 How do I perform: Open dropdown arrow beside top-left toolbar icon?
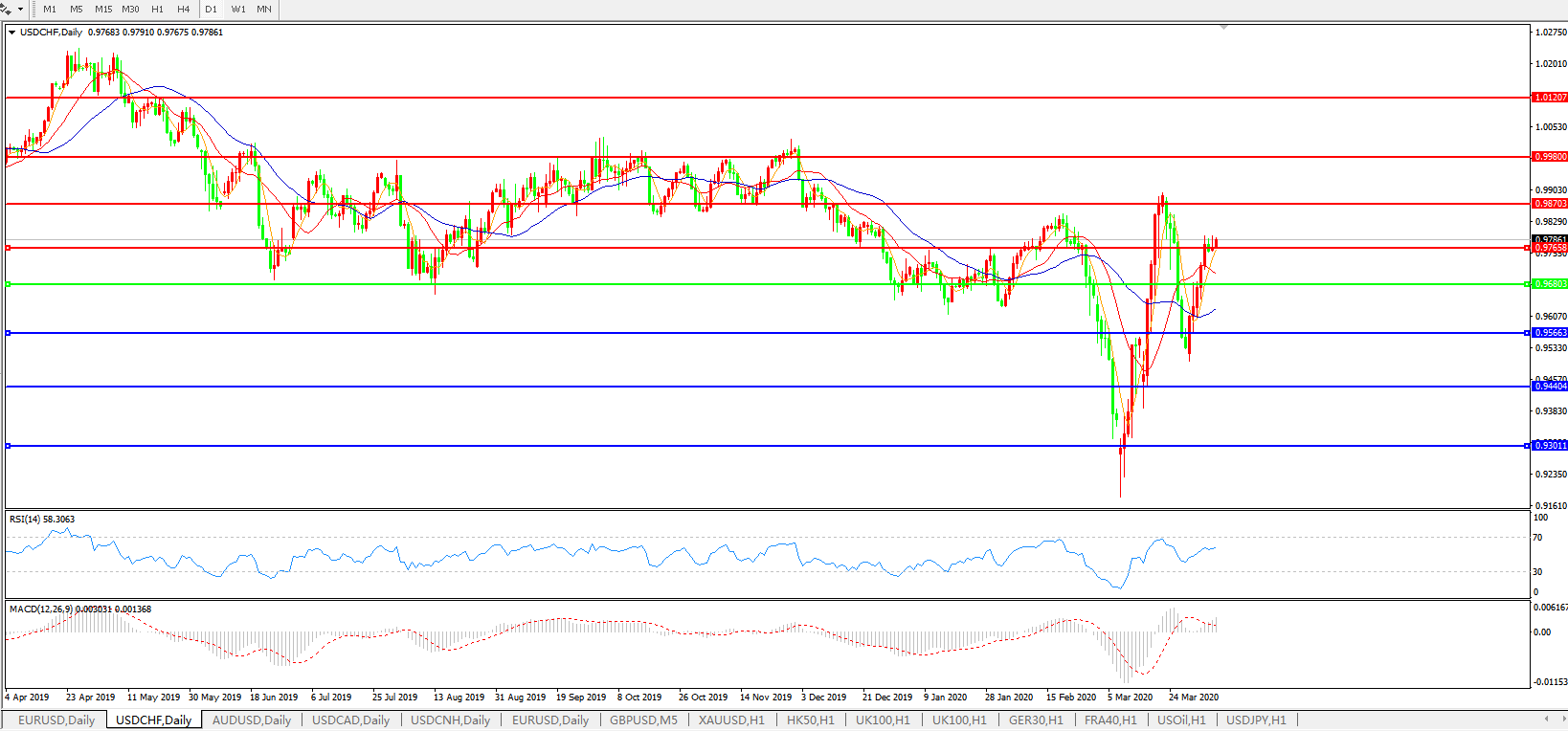tap(20, 9)
